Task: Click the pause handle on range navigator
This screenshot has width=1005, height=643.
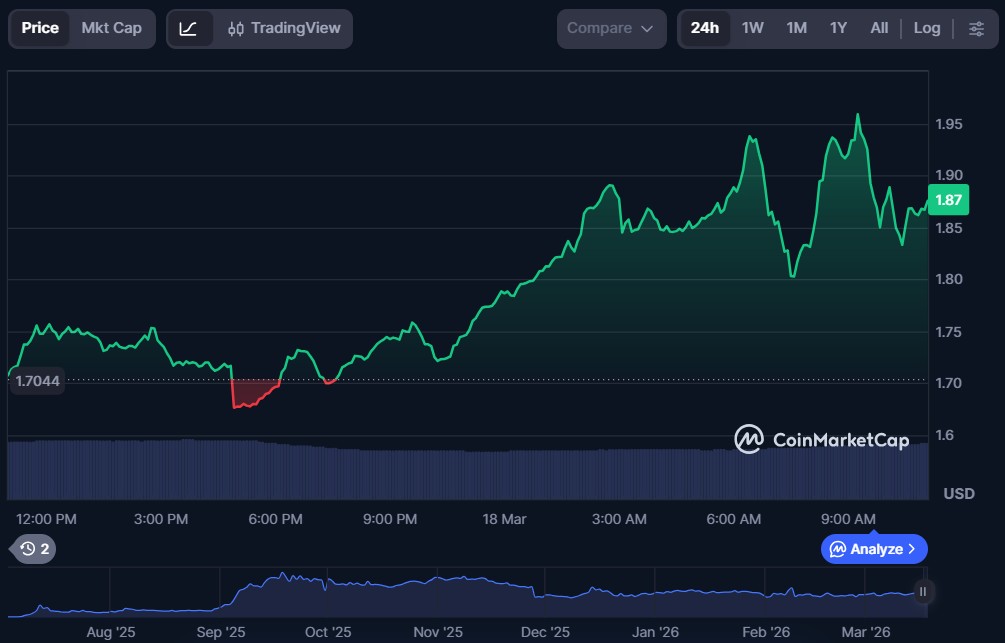Action: click(923, 591)
